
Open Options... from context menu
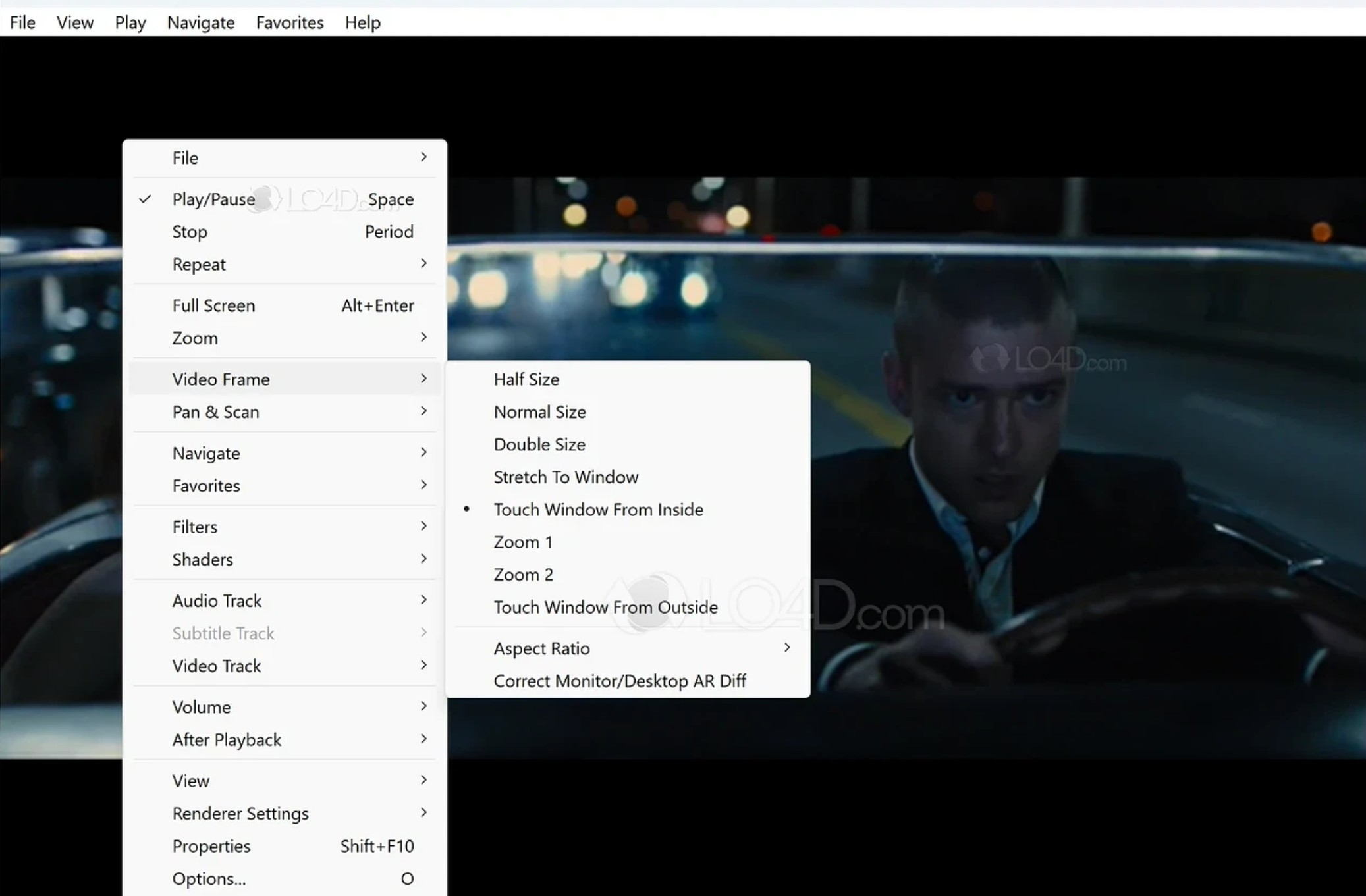click(x=285, y=878)
